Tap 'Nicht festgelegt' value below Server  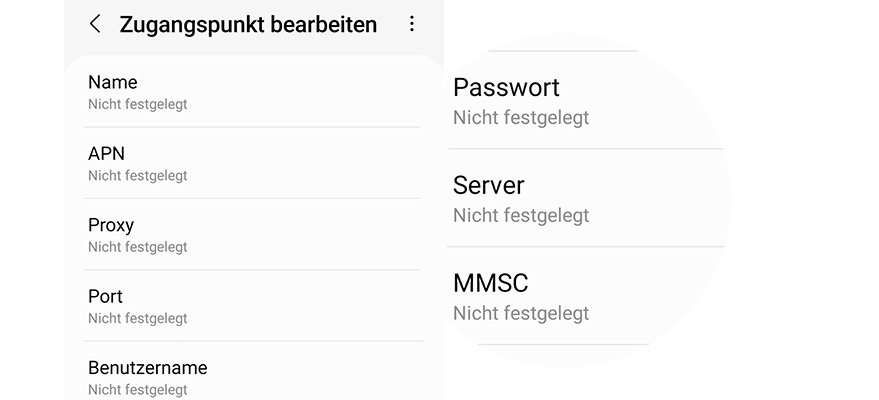tap(520, 216)
